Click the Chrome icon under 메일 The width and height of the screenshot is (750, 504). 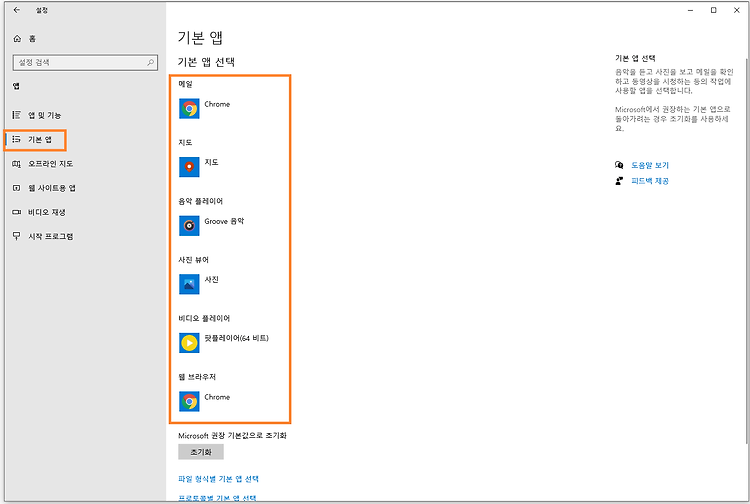coord(189,109)
